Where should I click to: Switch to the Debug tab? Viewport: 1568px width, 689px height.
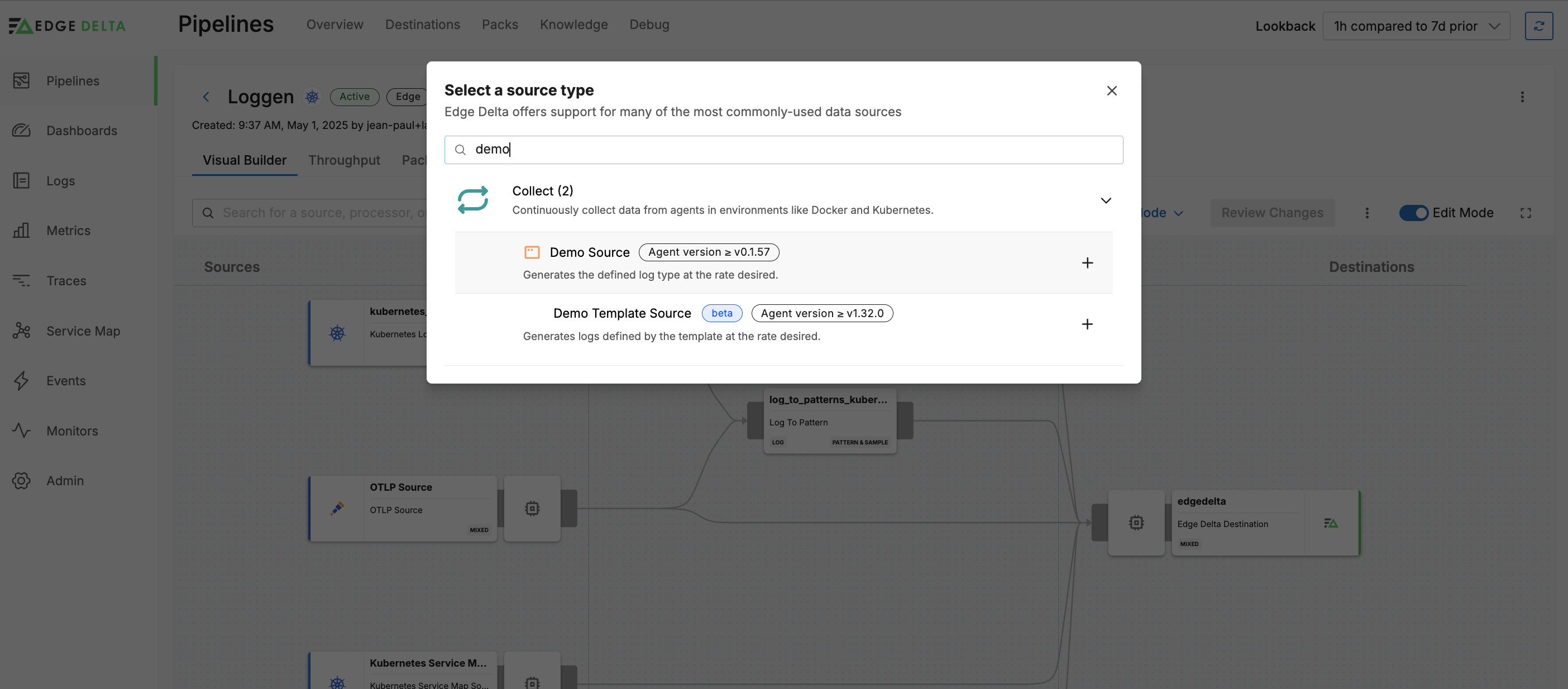[x=649, y=25]
